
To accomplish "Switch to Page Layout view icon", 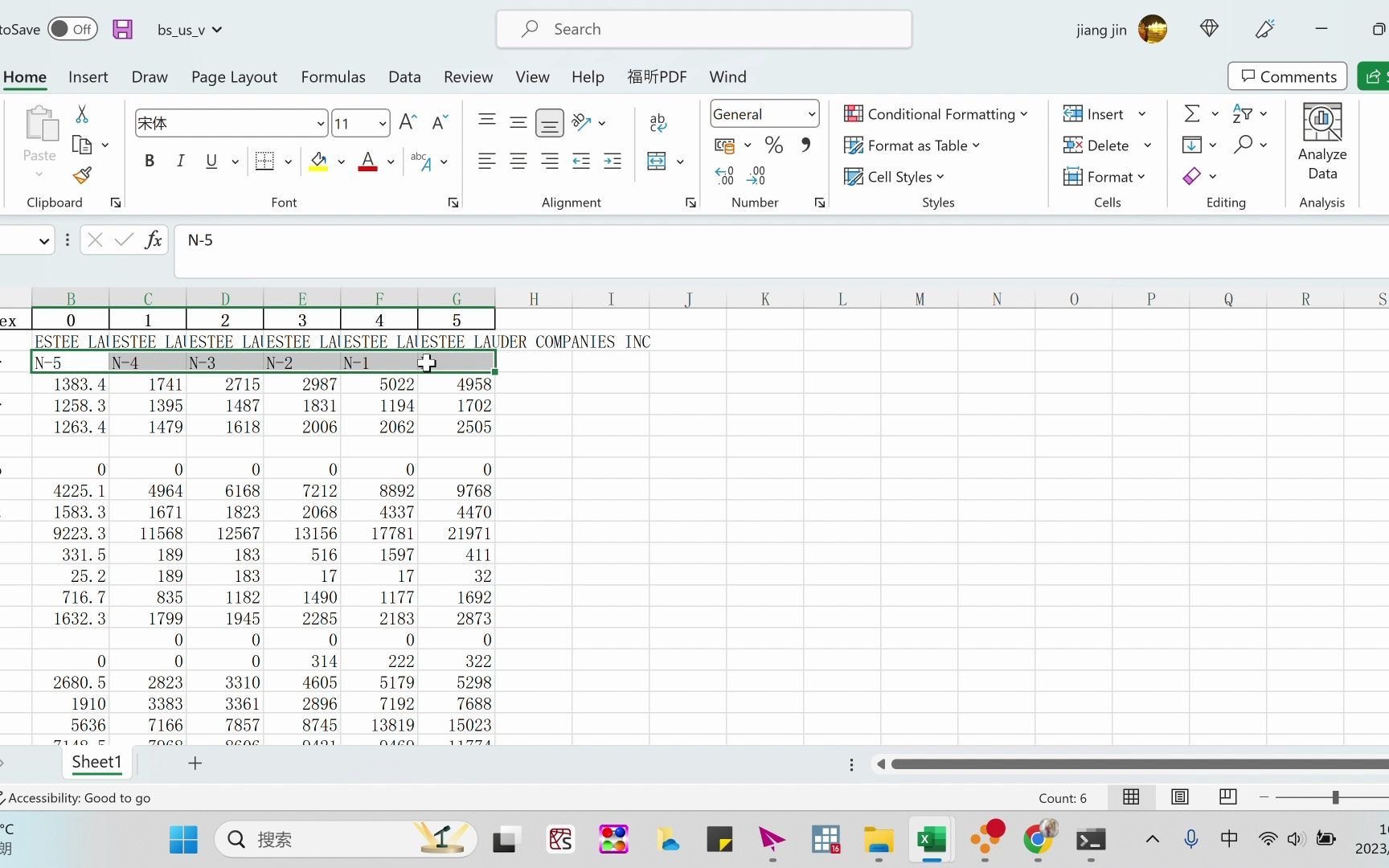I will [1180, 797].
